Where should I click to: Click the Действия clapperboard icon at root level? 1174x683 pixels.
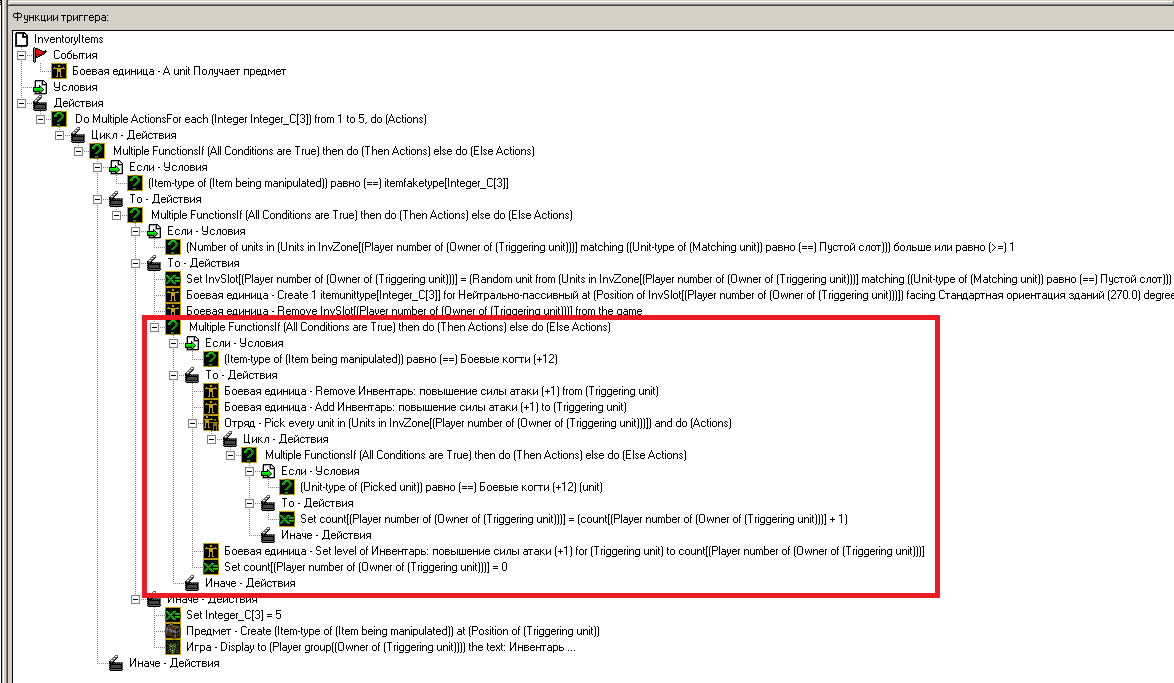click(40, 103)
